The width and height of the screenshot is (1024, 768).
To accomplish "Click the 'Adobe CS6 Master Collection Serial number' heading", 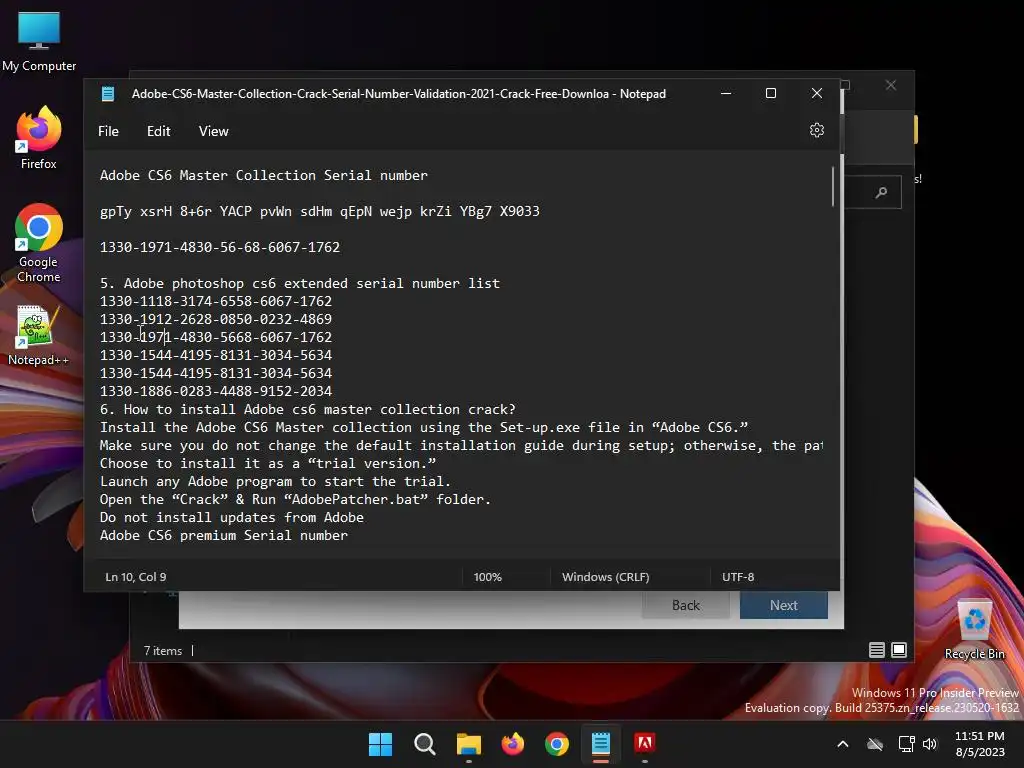I will pyautogui.click(x=264, y=176).
